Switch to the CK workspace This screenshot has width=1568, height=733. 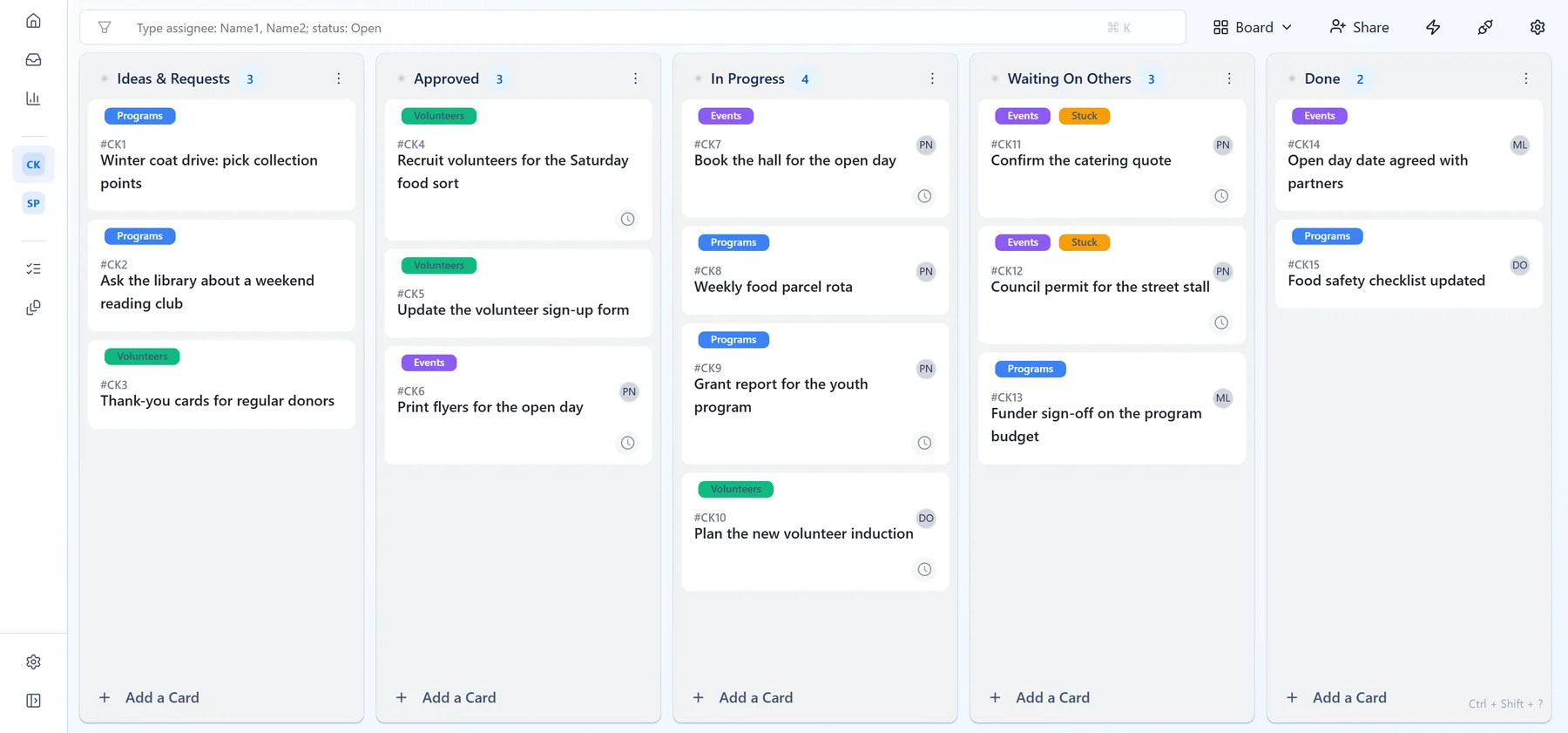coord(33,165)
